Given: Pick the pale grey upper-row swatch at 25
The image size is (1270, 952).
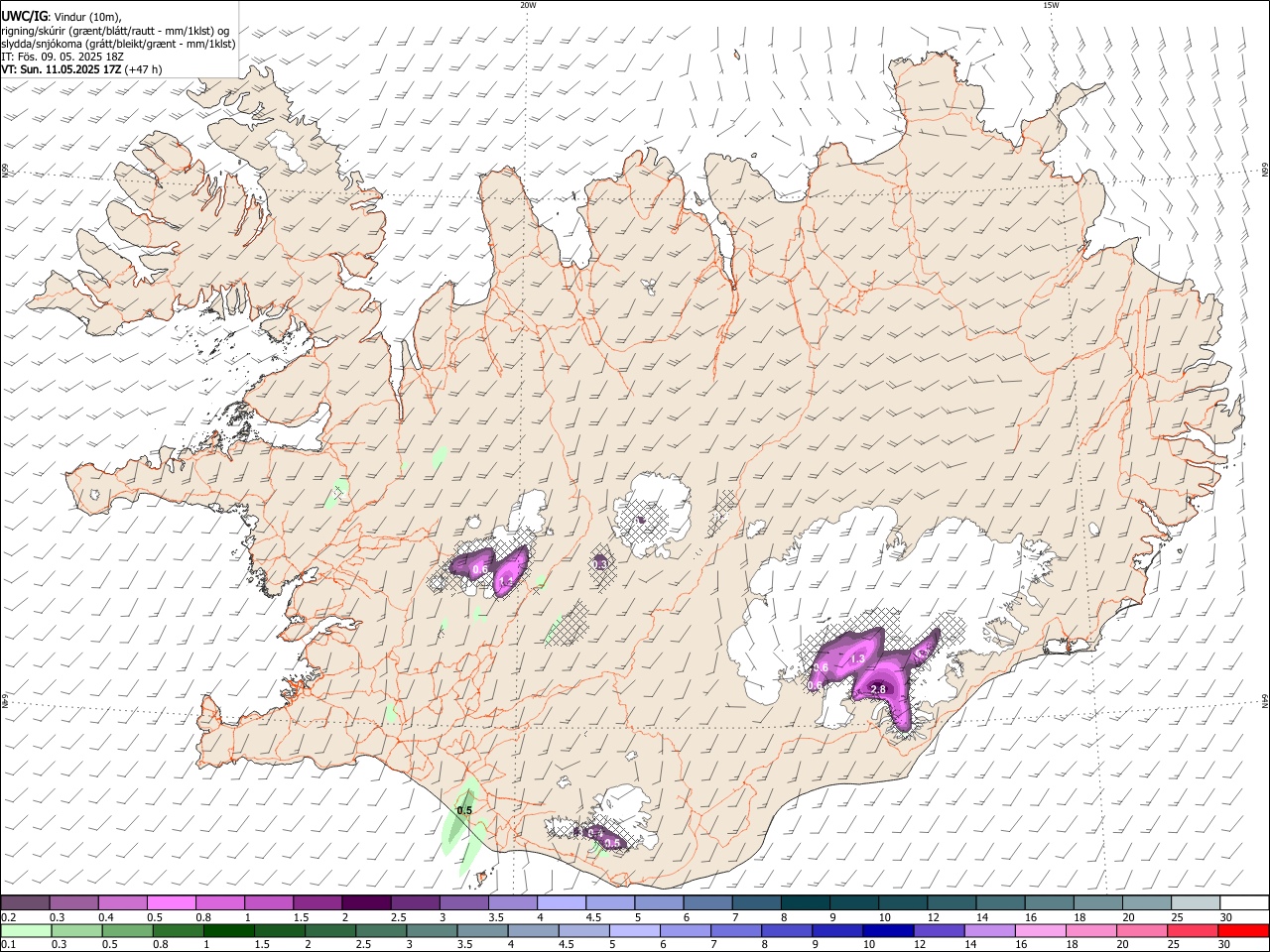Looking at the screenshot, I should coord(1195,902).
